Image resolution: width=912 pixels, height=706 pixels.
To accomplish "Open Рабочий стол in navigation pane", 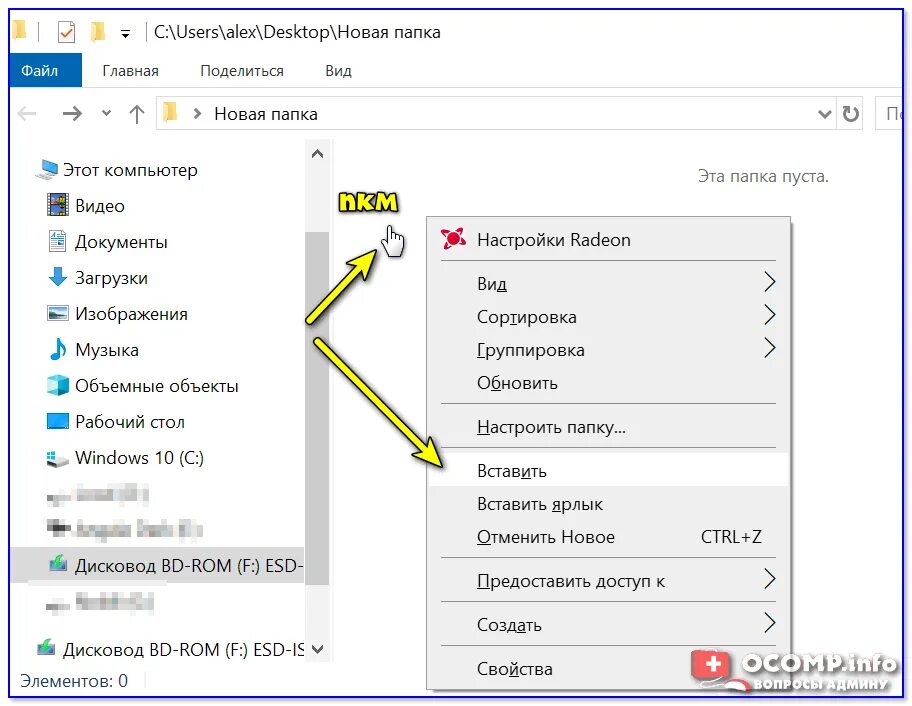I will pos(130,422).
